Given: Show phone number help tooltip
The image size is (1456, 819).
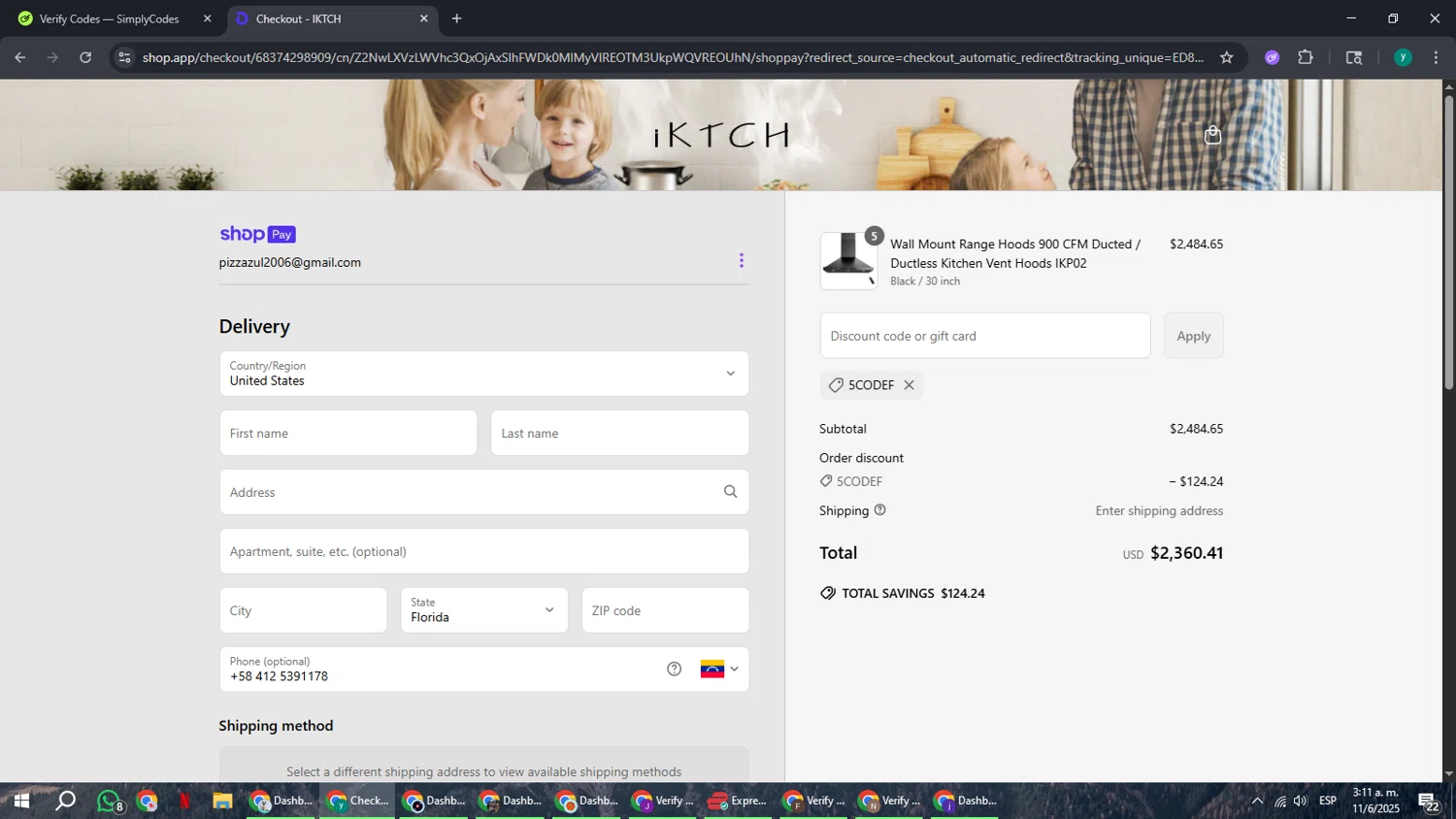Looking at the screenshot, I should [x=675, y=669].
